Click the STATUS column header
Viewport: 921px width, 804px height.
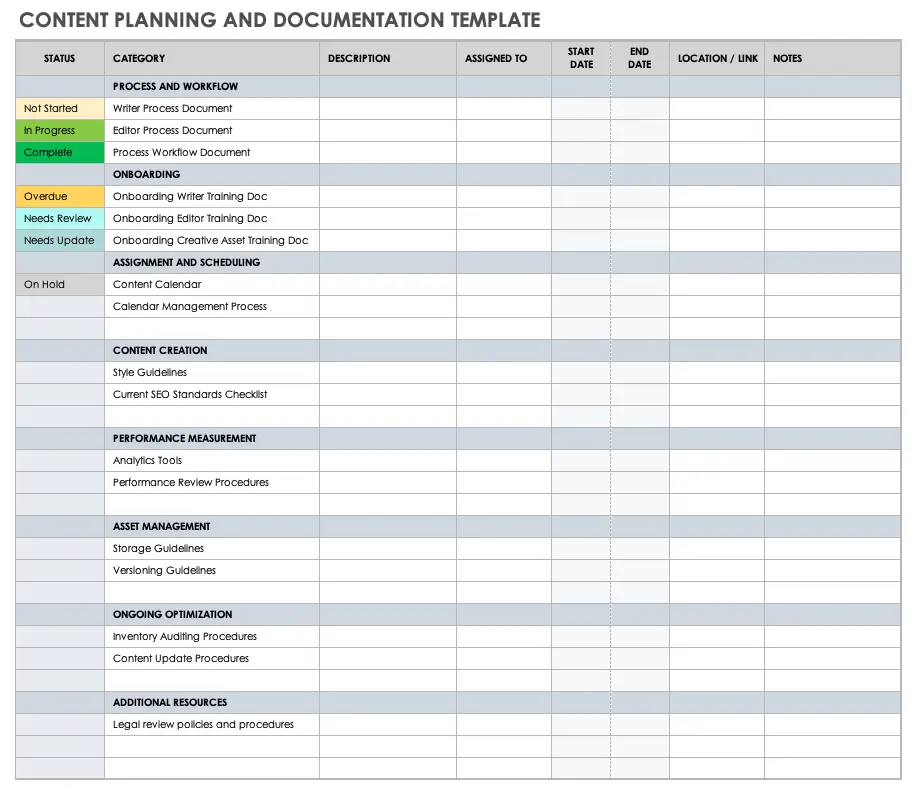pos(60,58)
